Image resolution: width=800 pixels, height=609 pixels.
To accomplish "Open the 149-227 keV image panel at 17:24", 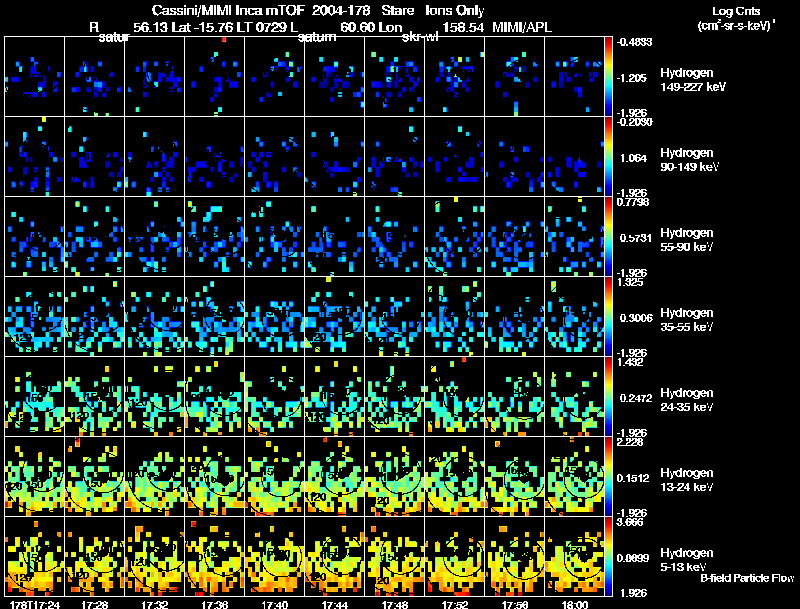I will 35,76.
